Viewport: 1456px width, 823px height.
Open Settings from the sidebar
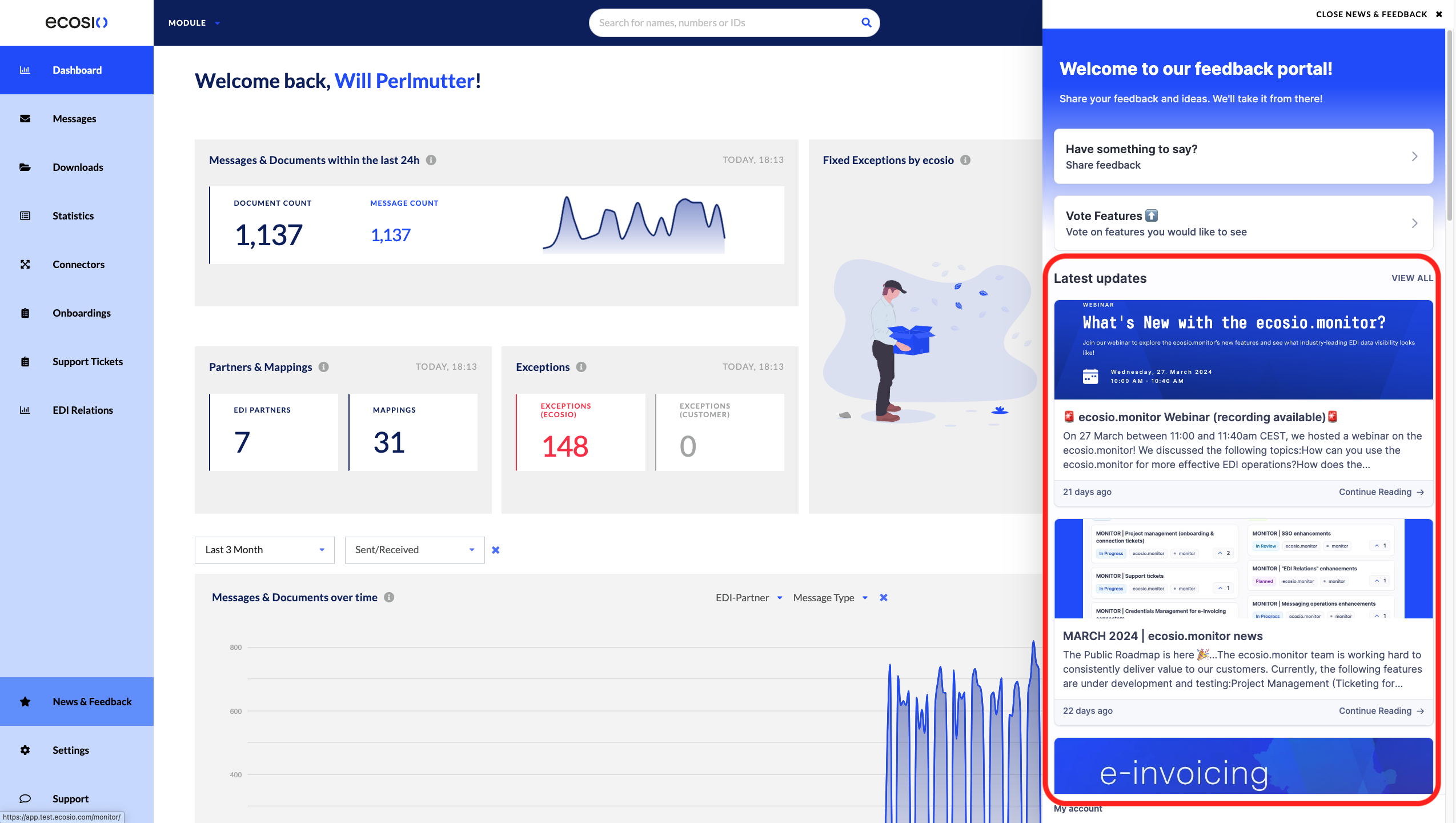77,750
